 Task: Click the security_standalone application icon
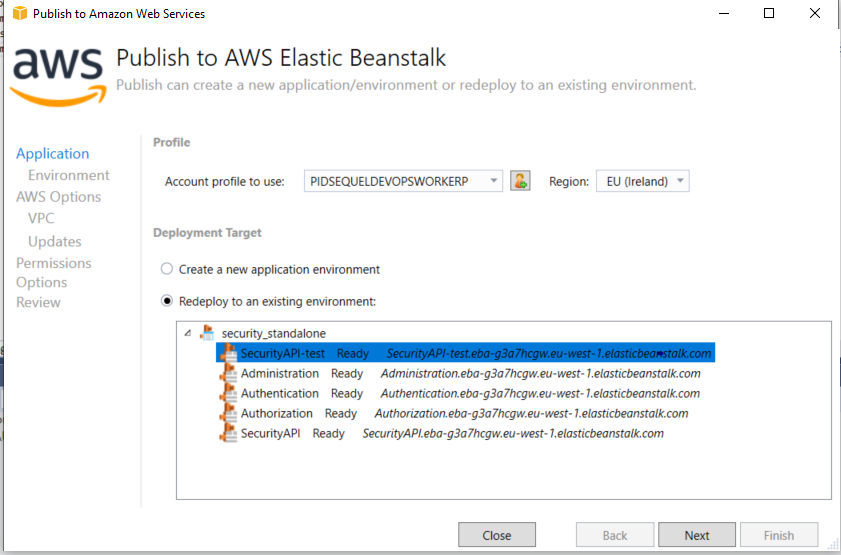click(207, 333)
